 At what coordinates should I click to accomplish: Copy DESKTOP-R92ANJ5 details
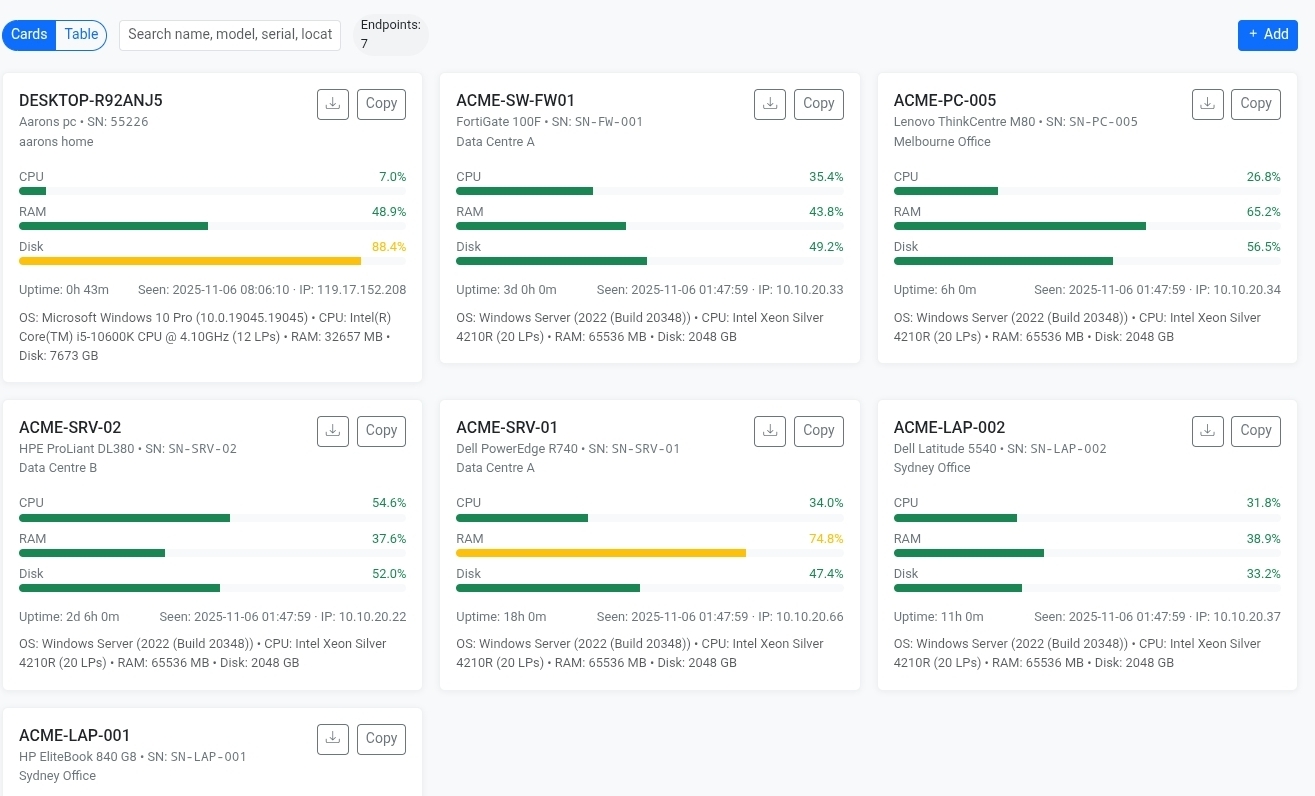tap(381, 104)
